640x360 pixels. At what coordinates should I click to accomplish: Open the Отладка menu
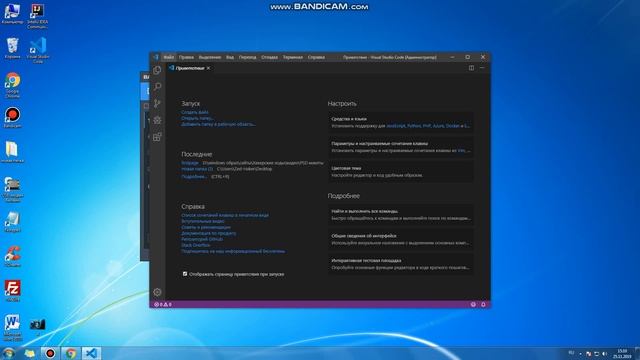[x=269, y=58]
